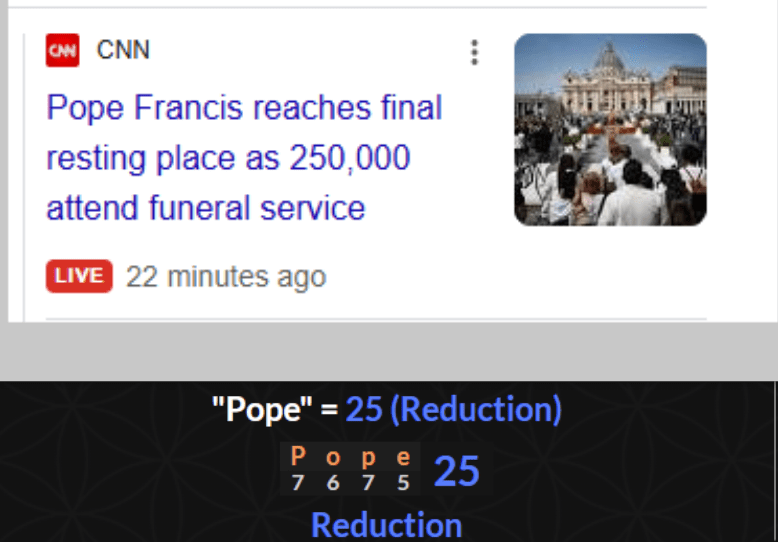778x542 pixels.
Task: Click the large blue 25 total
Action: 457,471
